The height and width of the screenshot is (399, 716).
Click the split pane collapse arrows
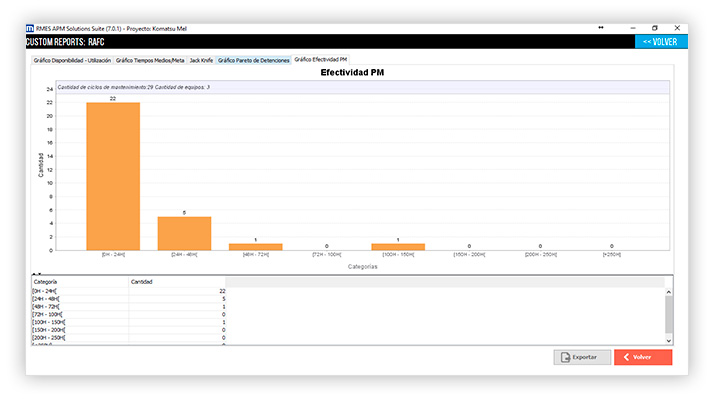pyautogui.click(x=37, y=273)
